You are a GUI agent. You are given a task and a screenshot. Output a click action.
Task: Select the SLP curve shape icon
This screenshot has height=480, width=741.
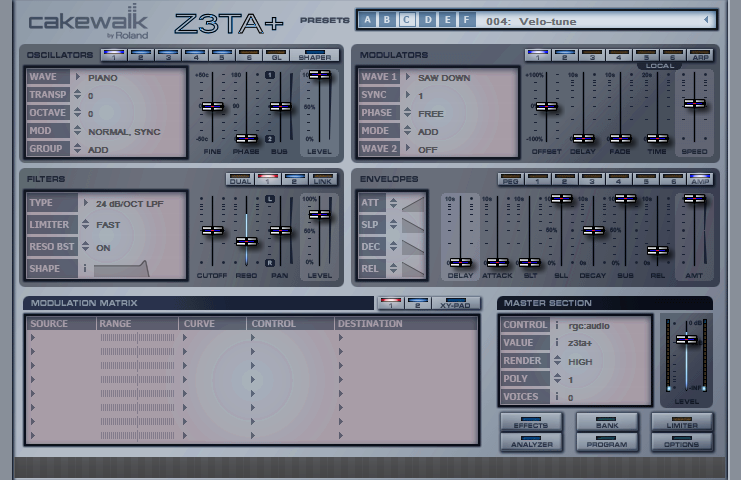(413, 225)
